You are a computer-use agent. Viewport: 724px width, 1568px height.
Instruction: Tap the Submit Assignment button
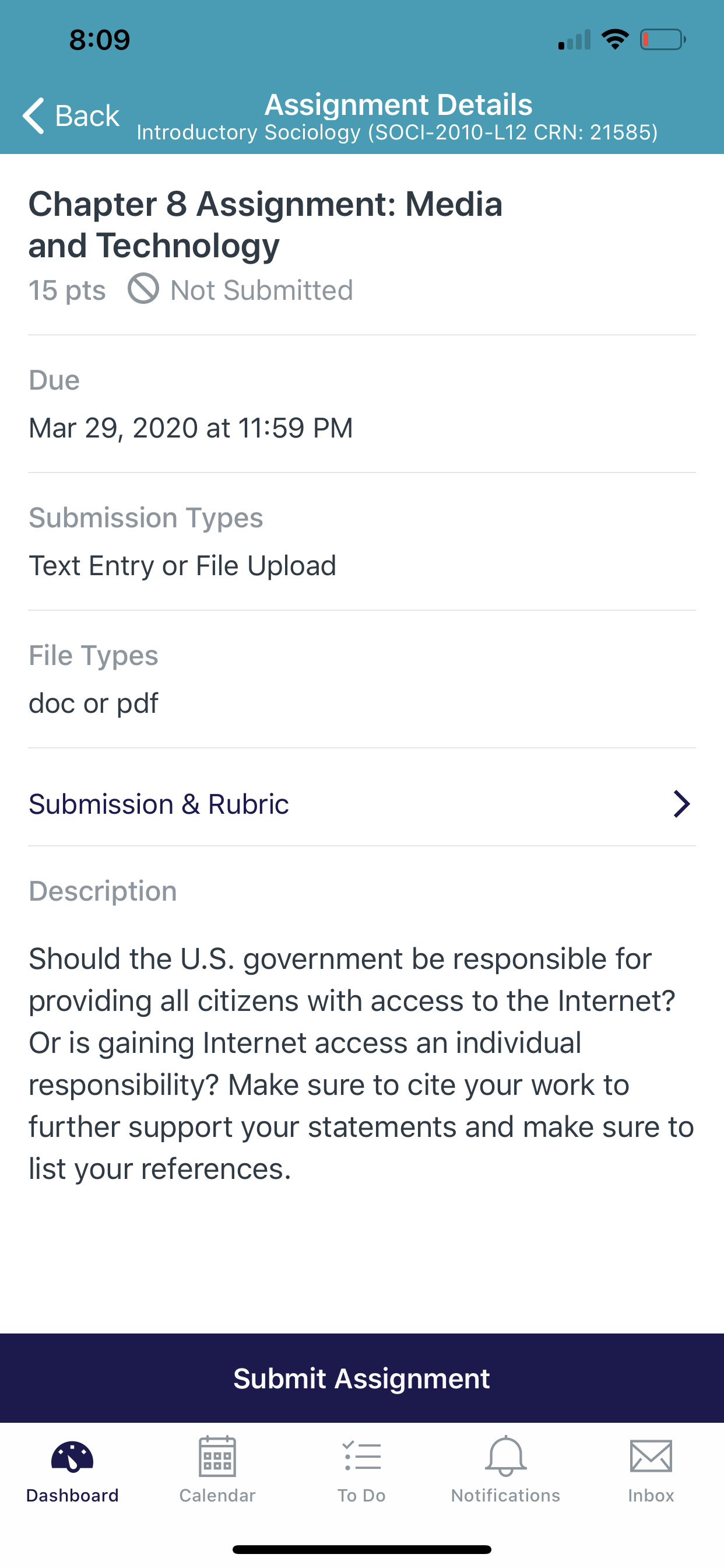click(x=362, y=1378)
